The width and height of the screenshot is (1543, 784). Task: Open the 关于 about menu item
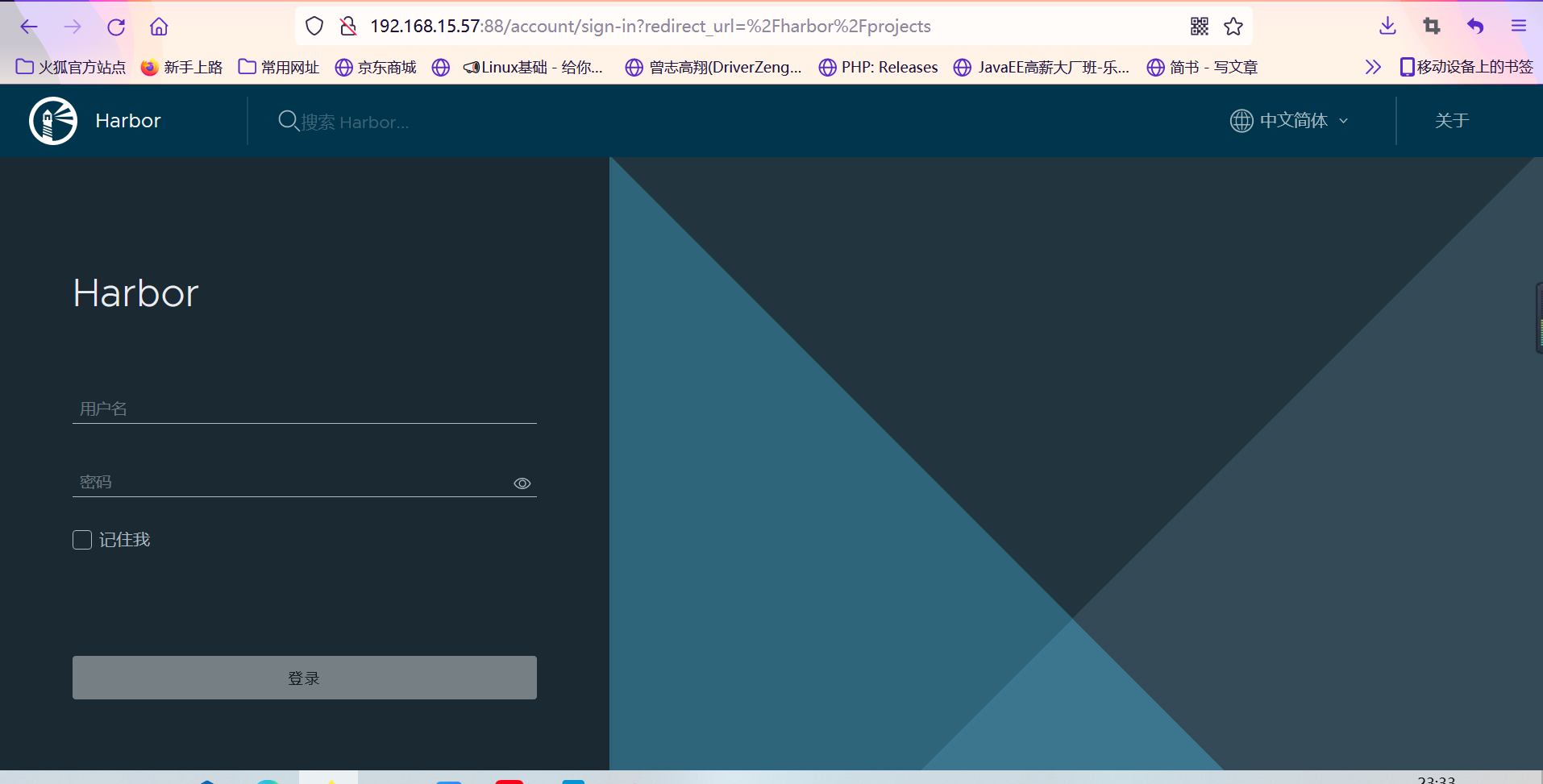tap(1452, 121)
